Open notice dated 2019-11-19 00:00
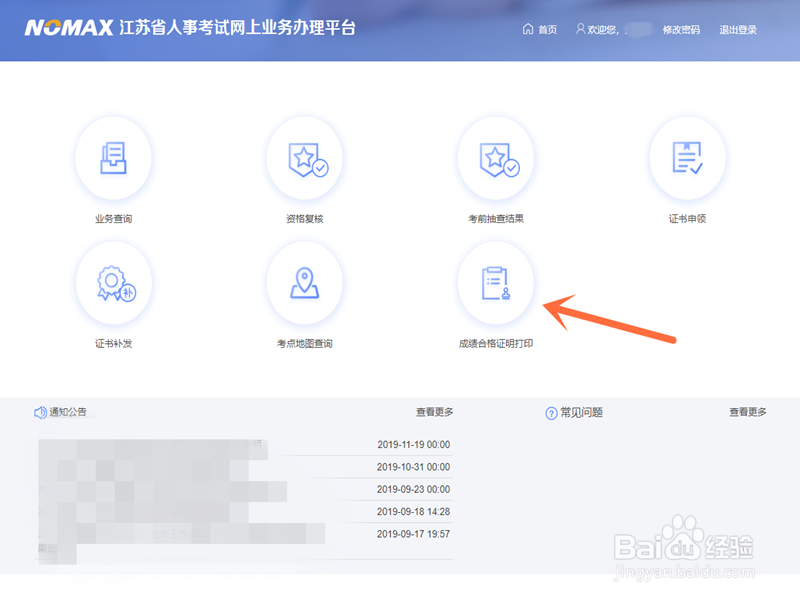This screenshot has width=800, height=600. 244,444
